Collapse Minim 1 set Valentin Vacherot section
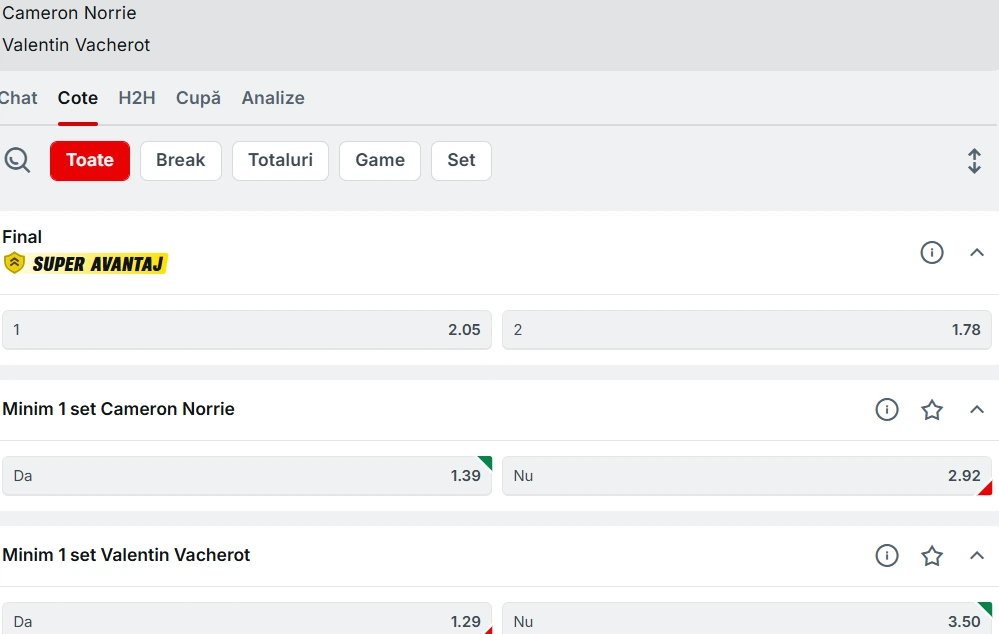Screen dimensions: 999x634 [x=977, y=556]
